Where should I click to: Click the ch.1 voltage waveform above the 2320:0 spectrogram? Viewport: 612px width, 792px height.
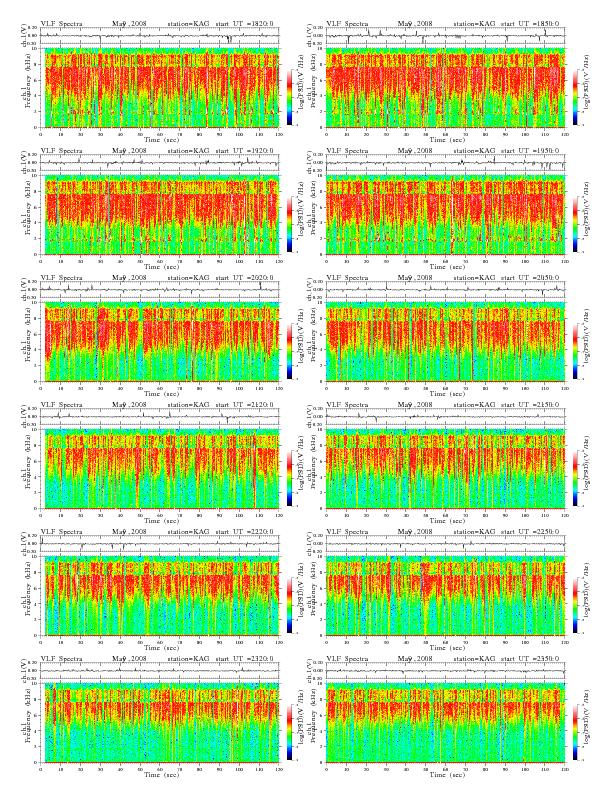[160, 671]
